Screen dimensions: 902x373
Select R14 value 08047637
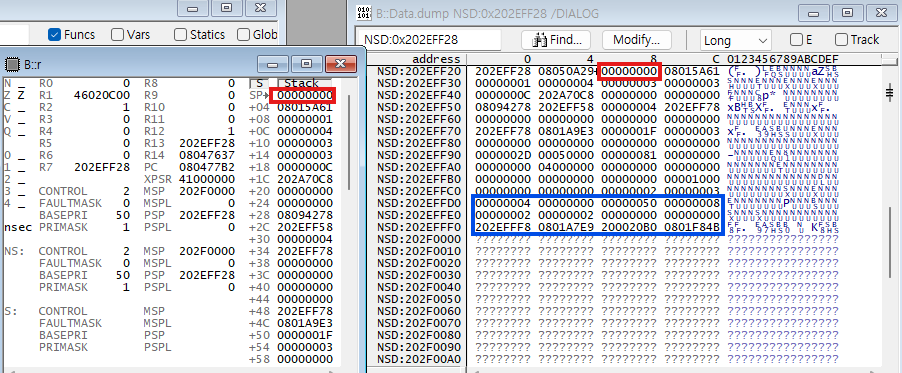click(207, 155)
